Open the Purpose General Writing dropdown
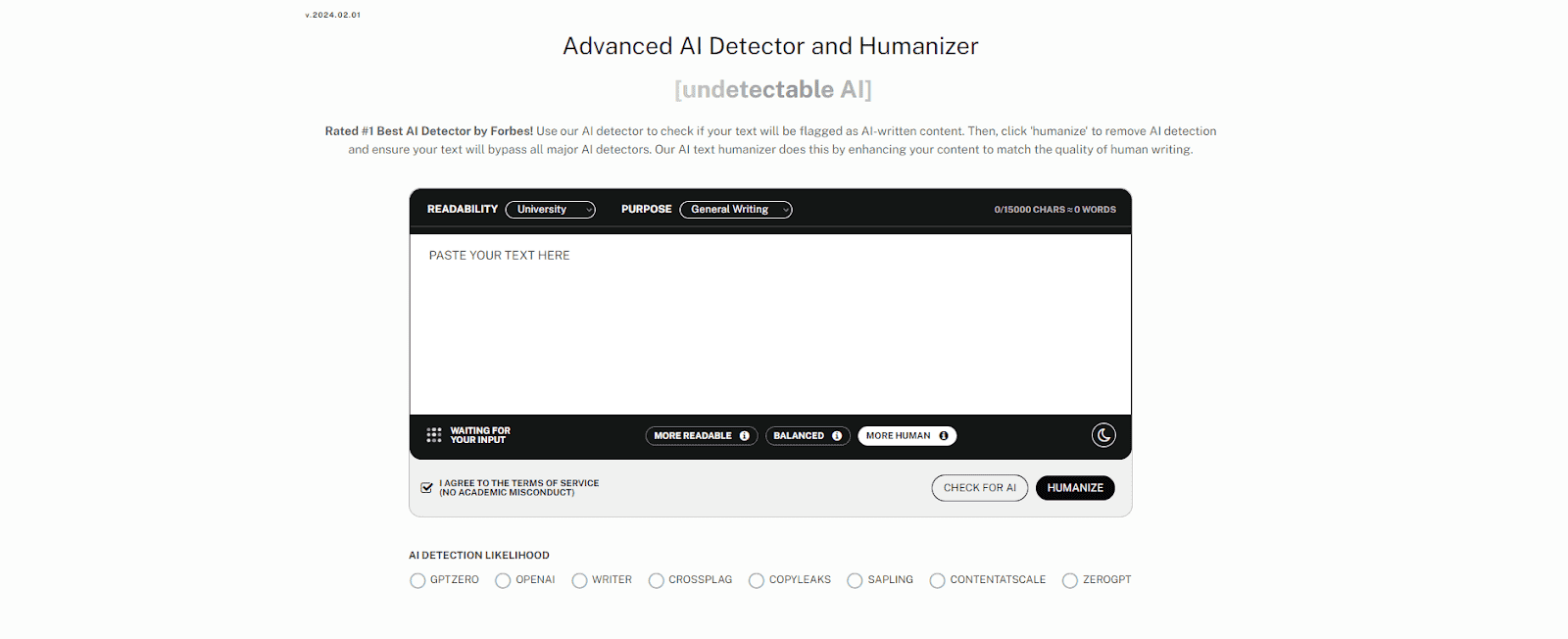This screenshot has height=639, width=1568. (x=736, y=210)
